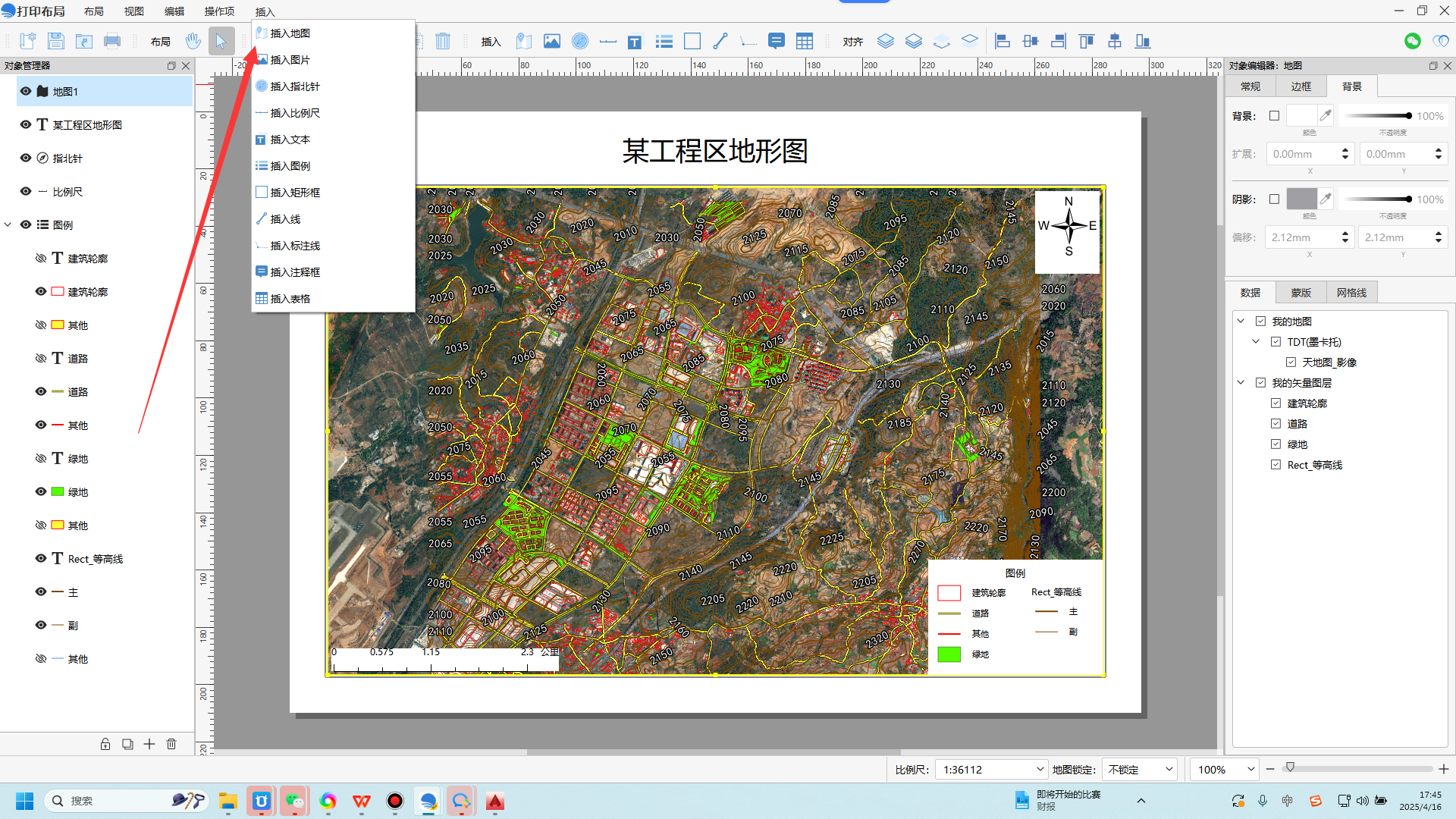Screen dimensions: 1456x819
Task: Click the green WeChat icon in toolbar
Action: point(1412,41)
